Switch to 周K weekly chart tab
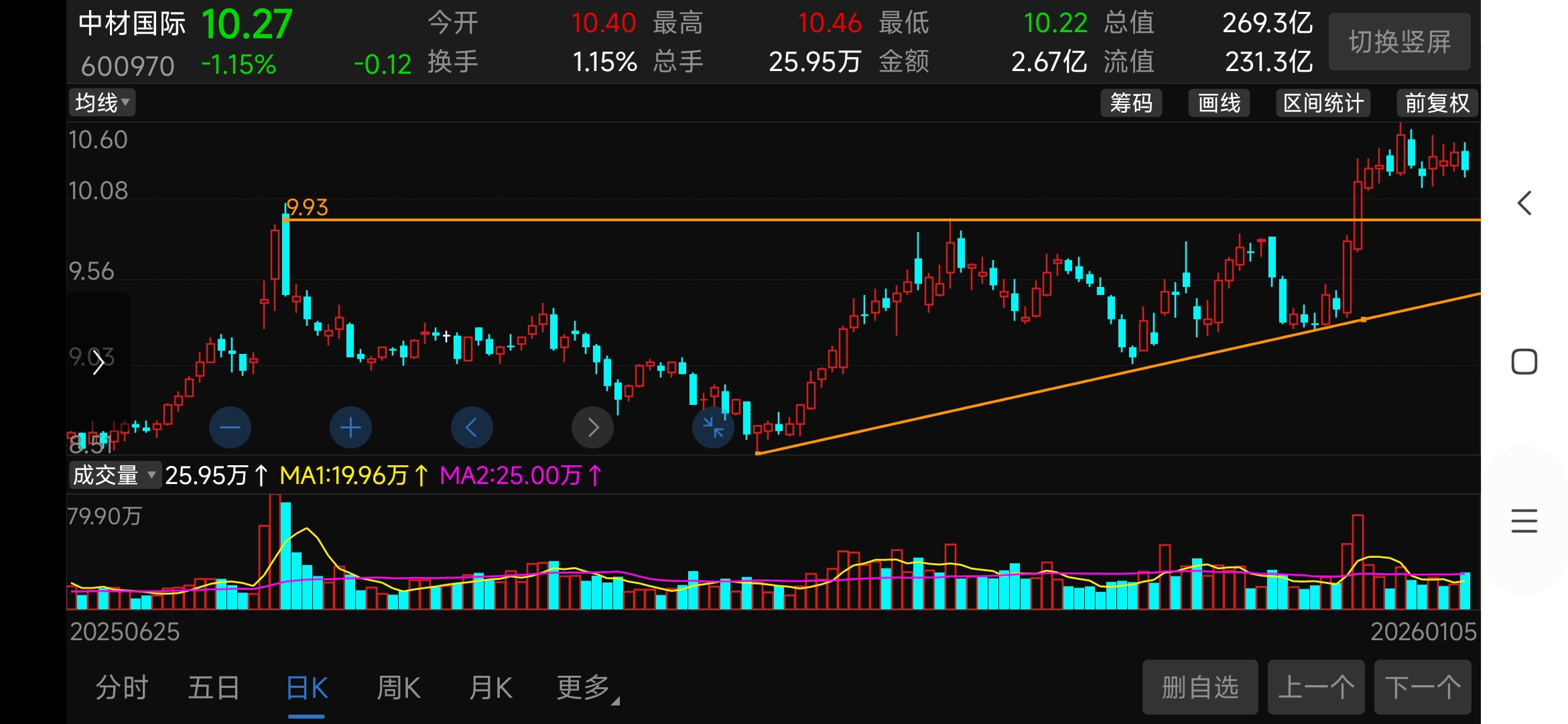 point(398,688)
